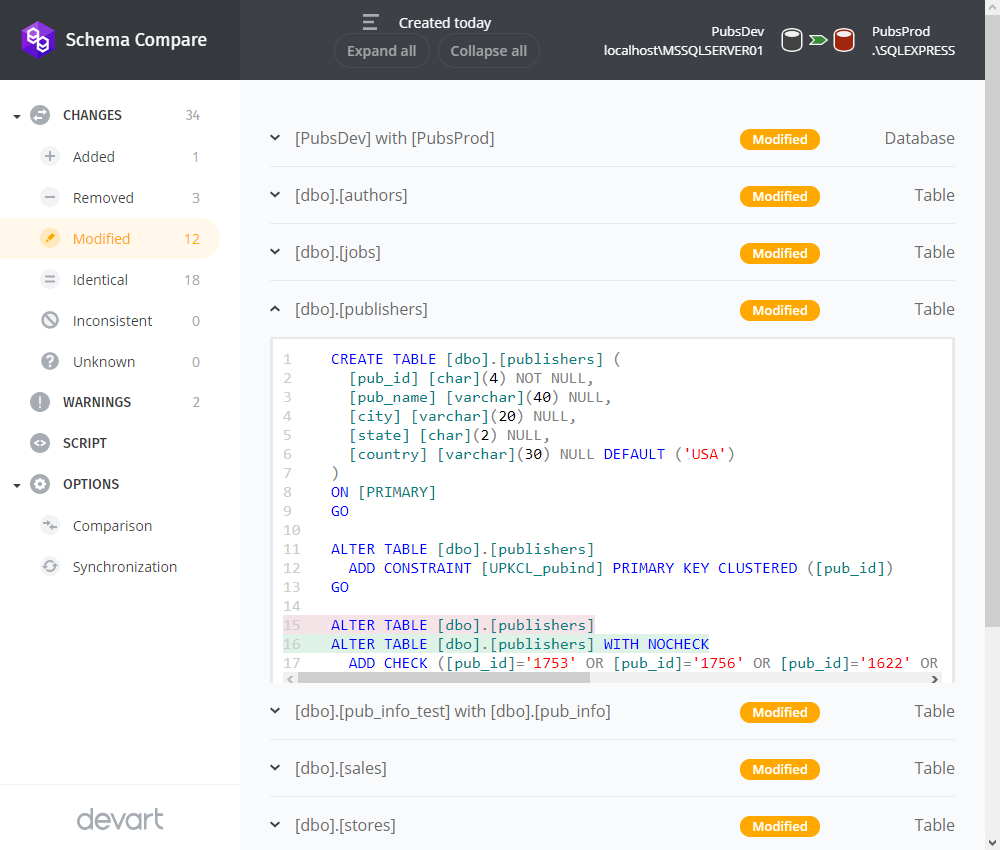The height and width of the screenshot is (850, 1000).
Task: Click the Collapse all button
Action: pyautogui.click(x=489, y=51)
